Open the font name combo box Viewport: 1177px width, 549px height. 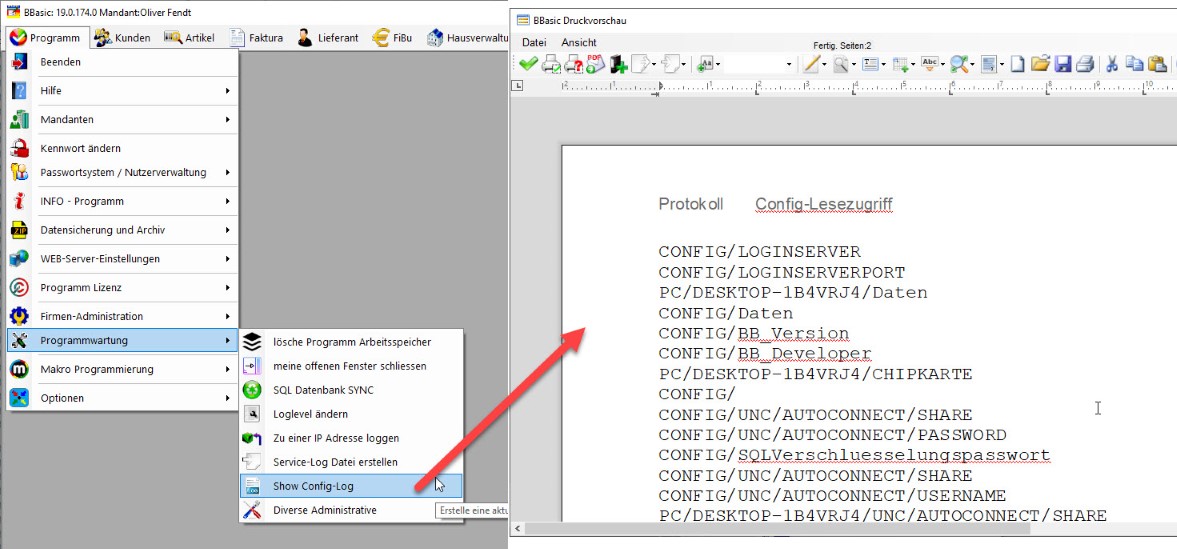click(x=760, y=65)
